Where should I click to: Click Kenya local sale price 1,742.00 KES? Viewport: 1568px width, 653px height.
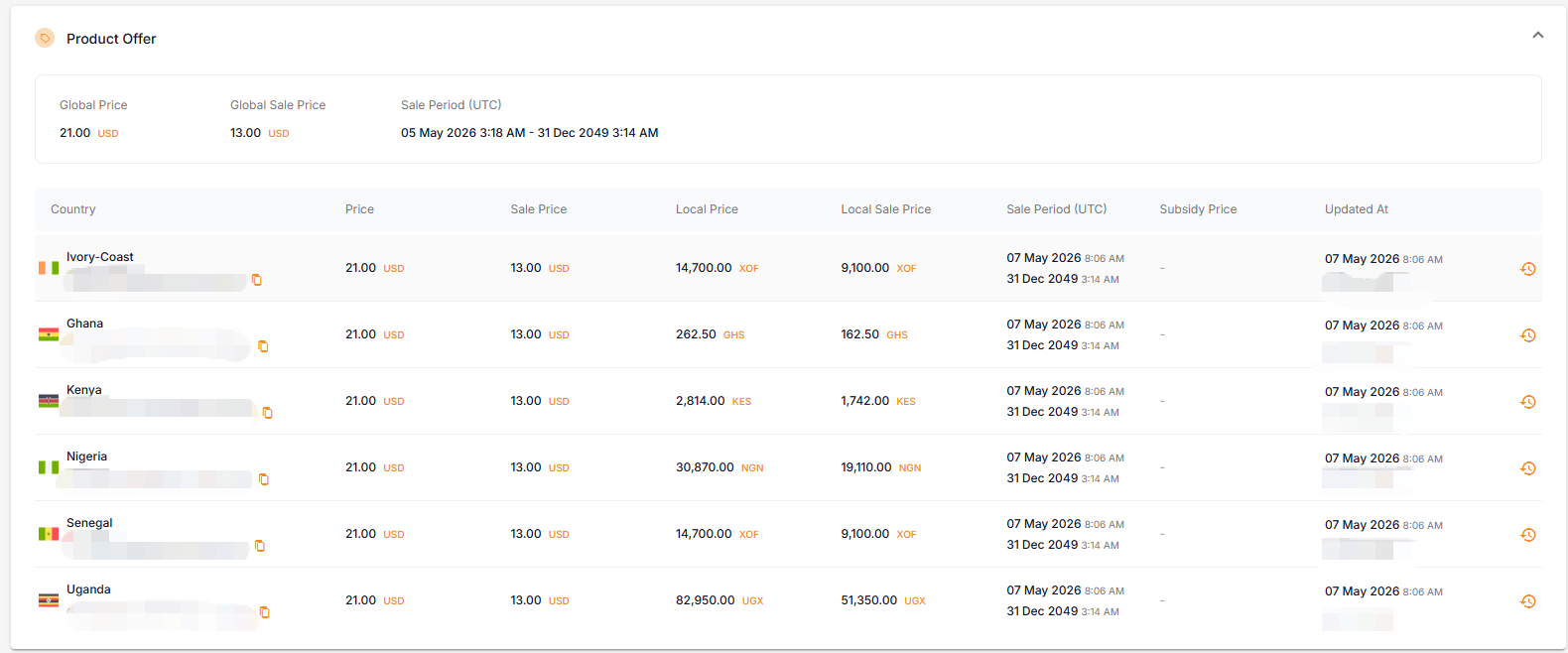click(878, 401)
